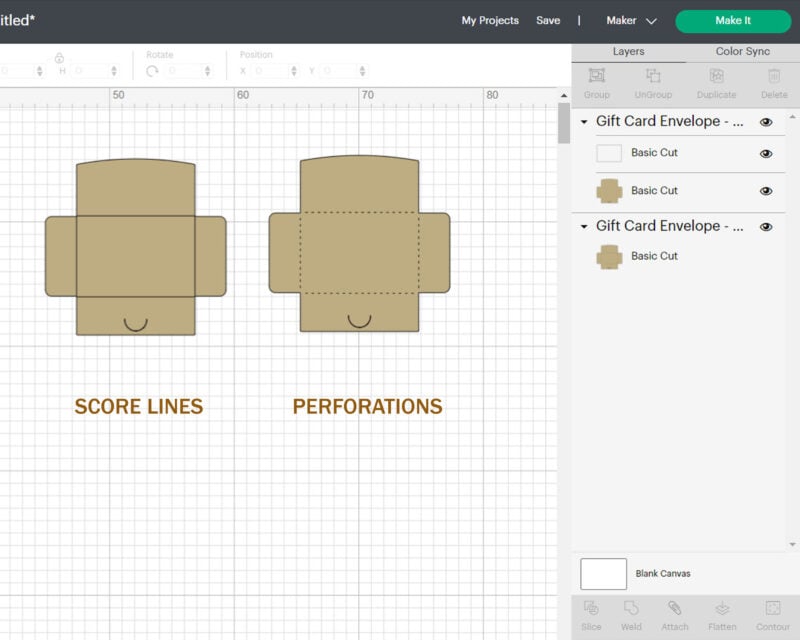Collapse the second Gift Card Envelope group
The height and width of the screenshot is (640, 800).
click(584, 227)
